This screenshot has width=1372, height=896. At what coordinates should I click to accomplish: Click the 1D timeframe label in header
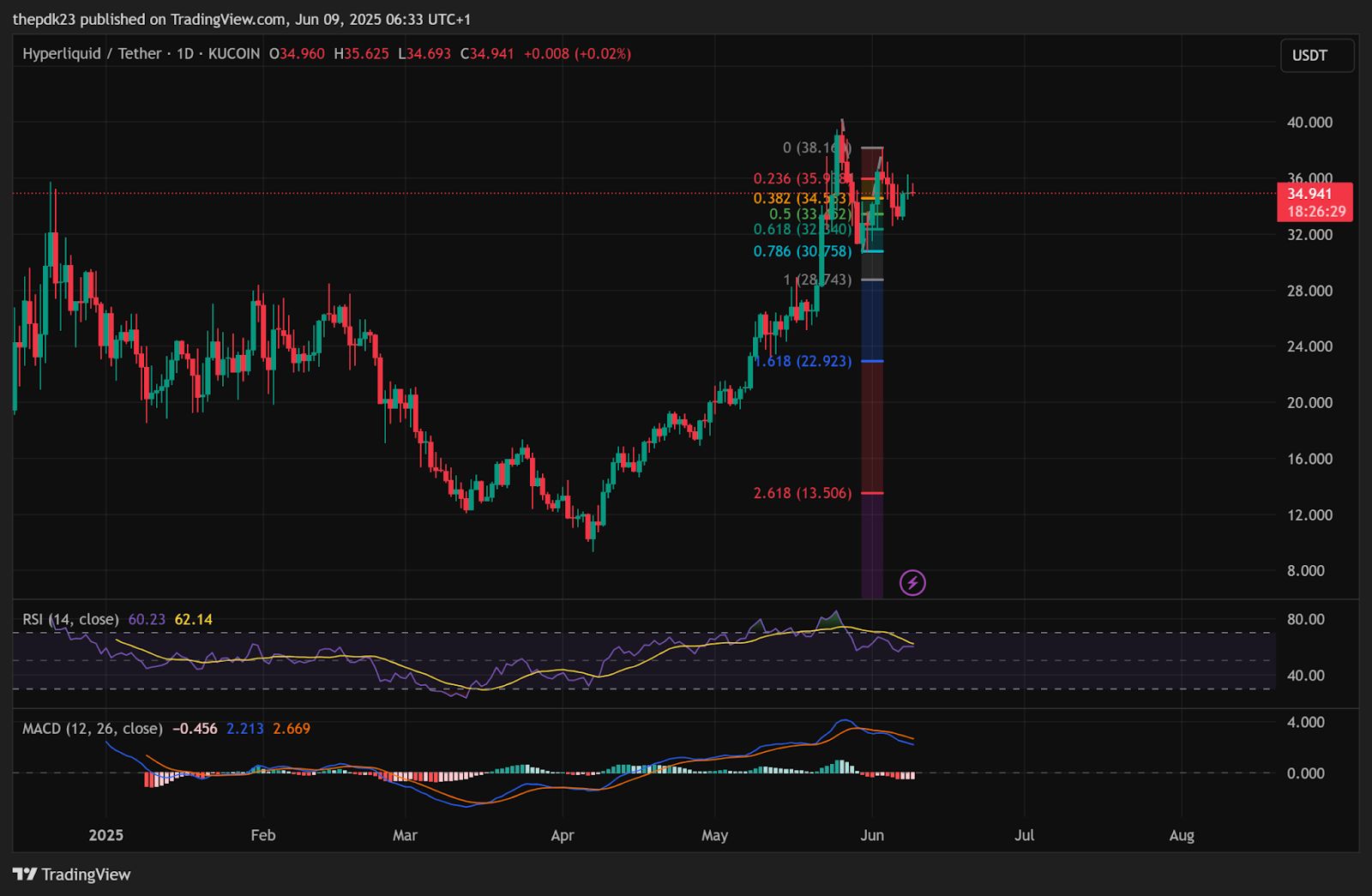[x=184, y=54]
